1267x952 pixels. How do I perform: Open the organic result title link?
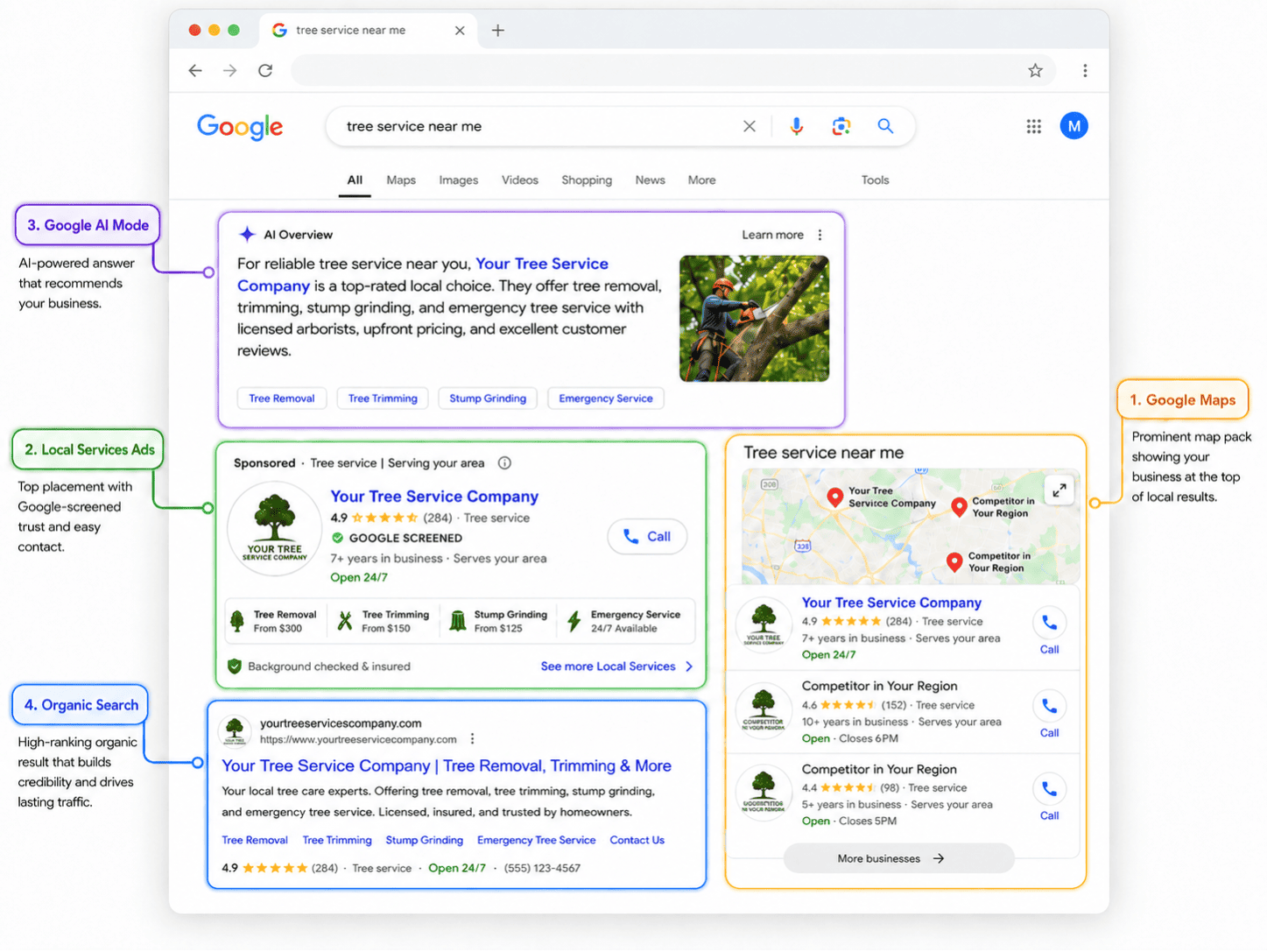447,766
